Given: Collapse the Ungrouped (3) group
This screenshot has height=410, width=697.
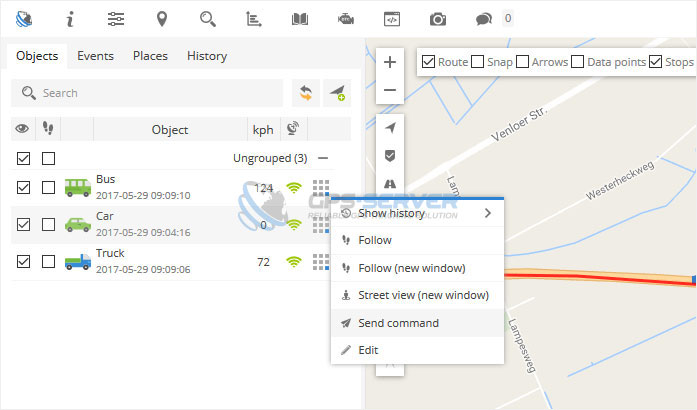Looking at the screenshot, I should 322,158.
